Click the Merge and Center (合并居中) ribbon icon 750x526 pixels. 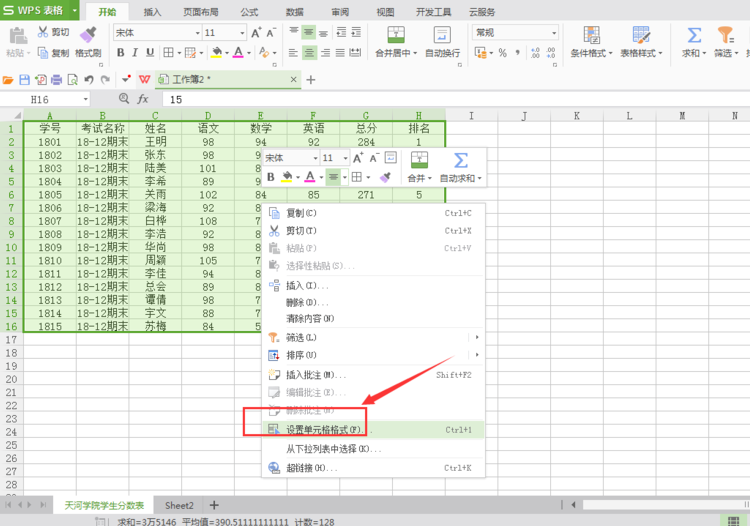(396, 35)
